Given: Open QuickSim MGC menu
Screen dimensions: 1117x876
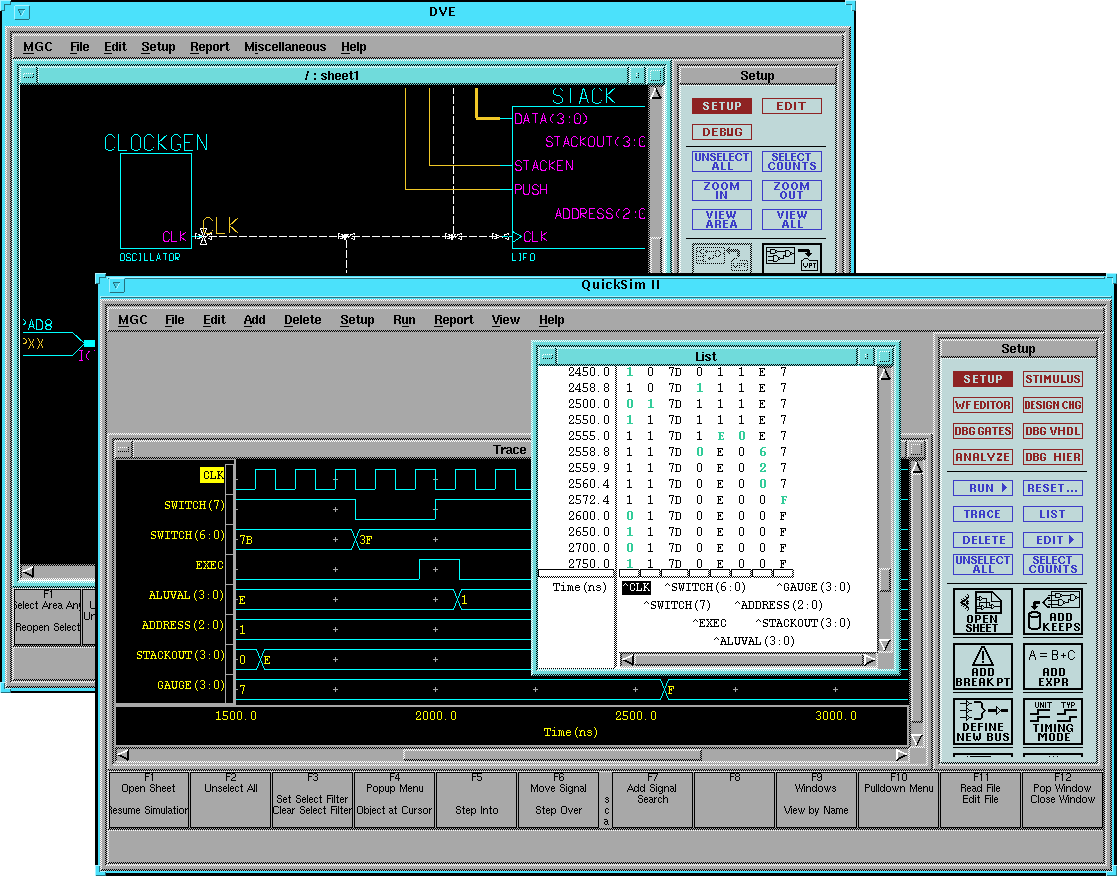Looking at the screenshot, I should tap(133, 320).
